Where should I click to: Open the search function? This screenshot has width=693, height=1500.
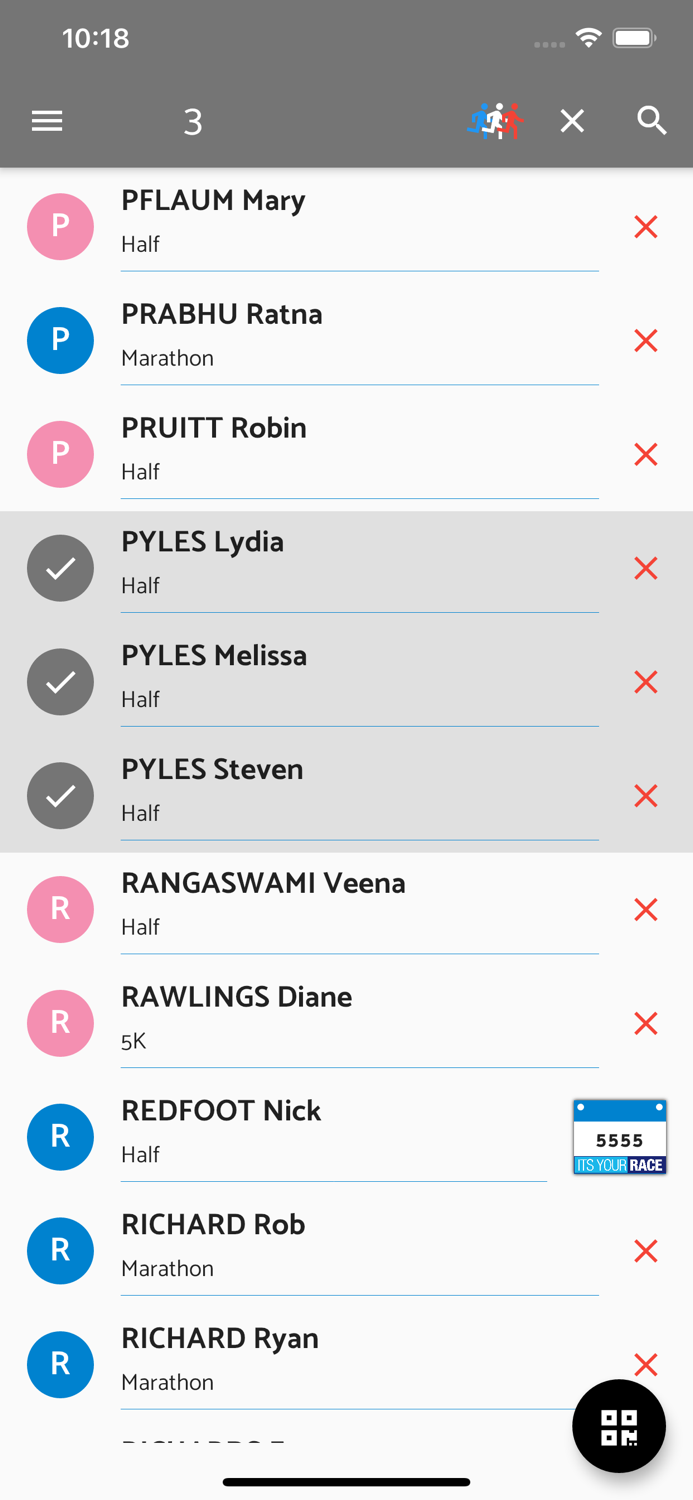point(651,120)
